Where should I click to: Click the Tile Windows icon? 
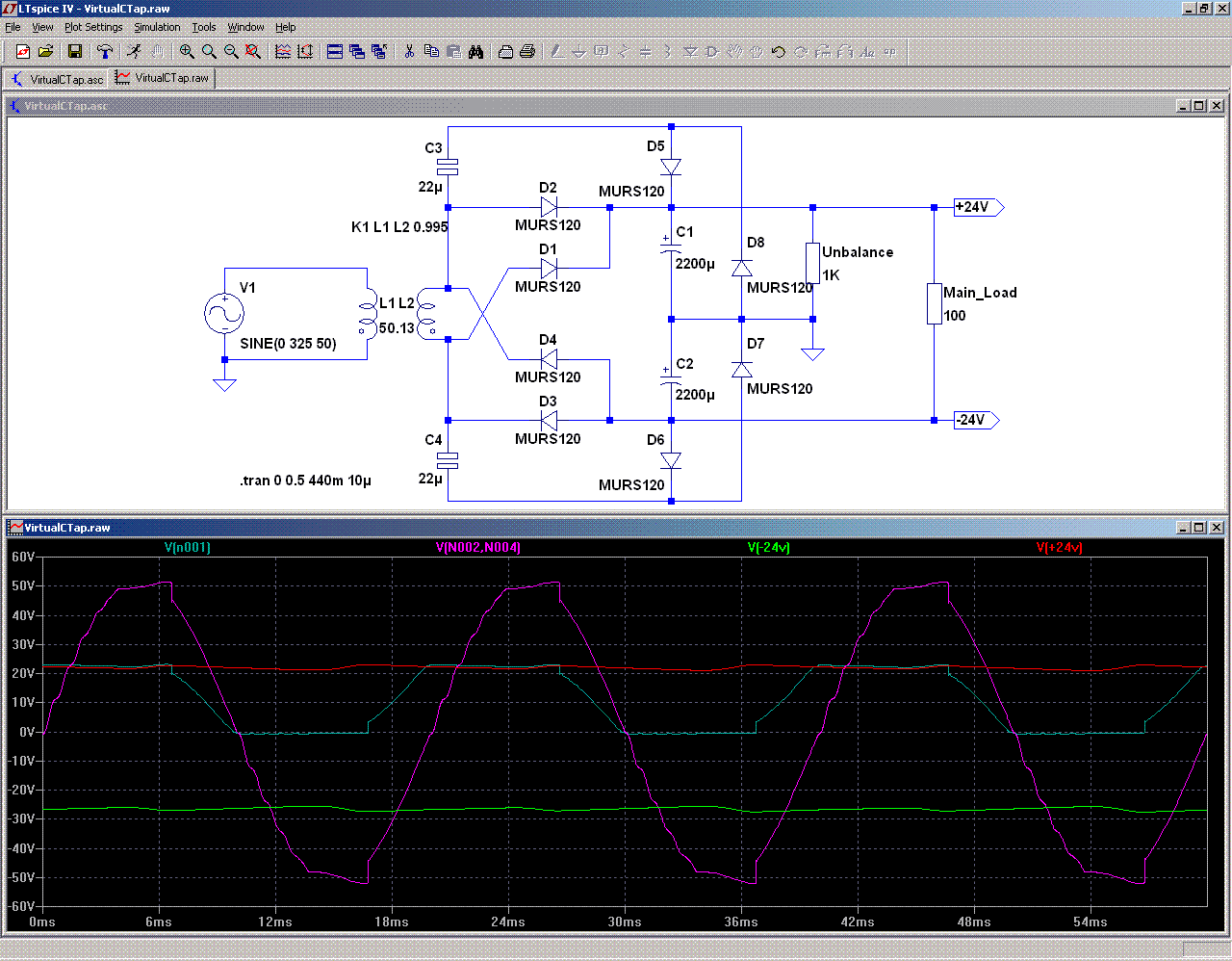point(335,51)
